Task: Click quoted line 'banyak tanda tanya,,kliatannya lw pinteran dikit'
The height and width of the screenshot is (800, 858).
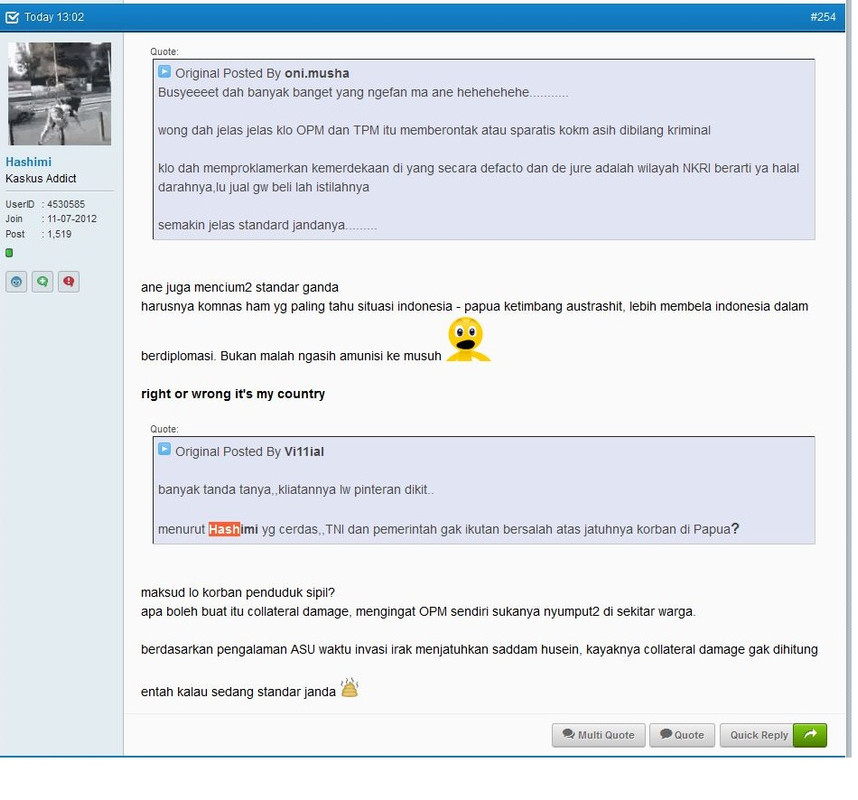Action: [296, 489]
